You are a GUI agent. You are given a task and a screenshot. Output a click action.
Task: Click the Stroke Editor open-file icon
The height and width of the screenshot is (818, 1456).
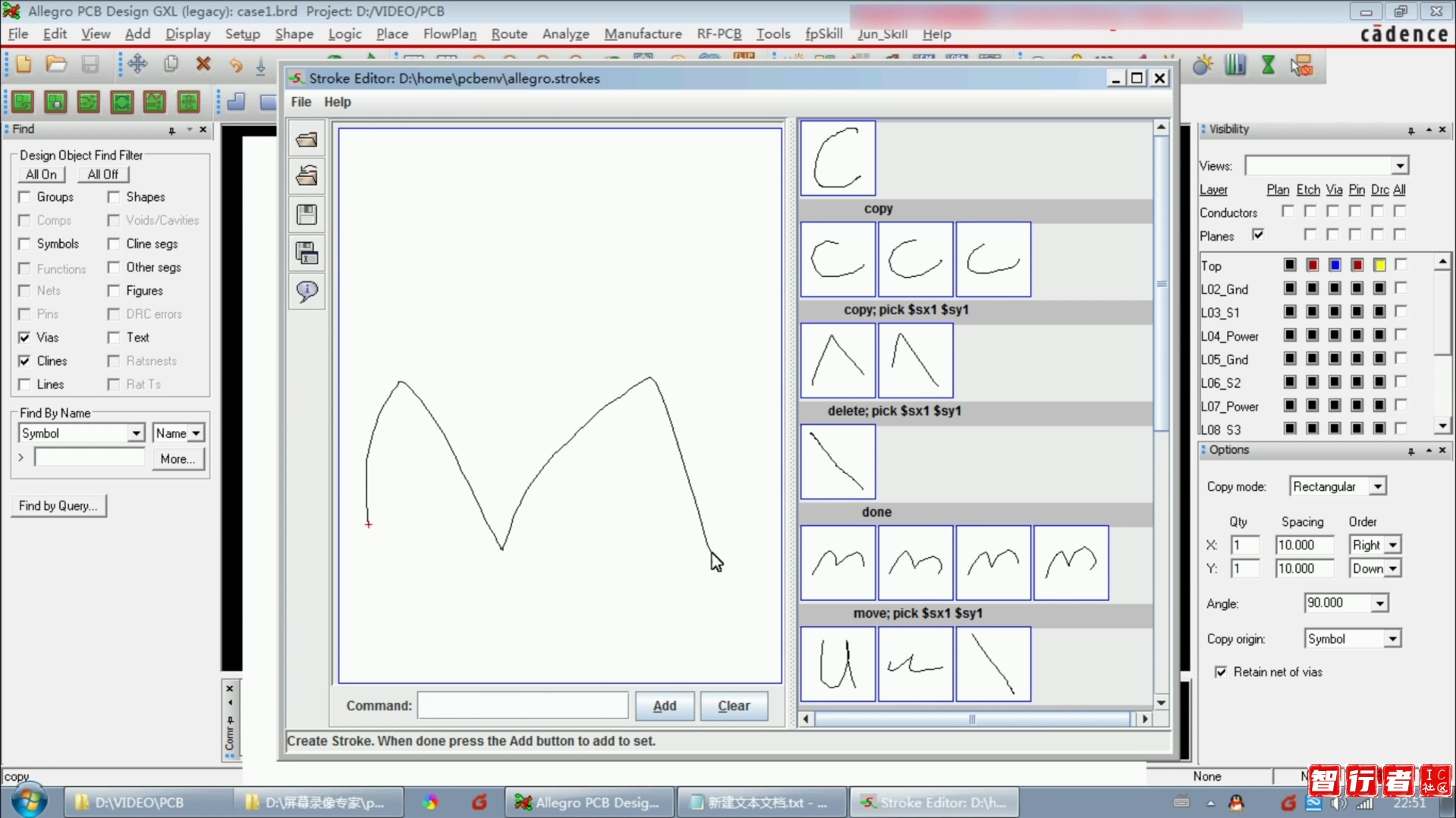pyautogui.click(x=307, y=140)
